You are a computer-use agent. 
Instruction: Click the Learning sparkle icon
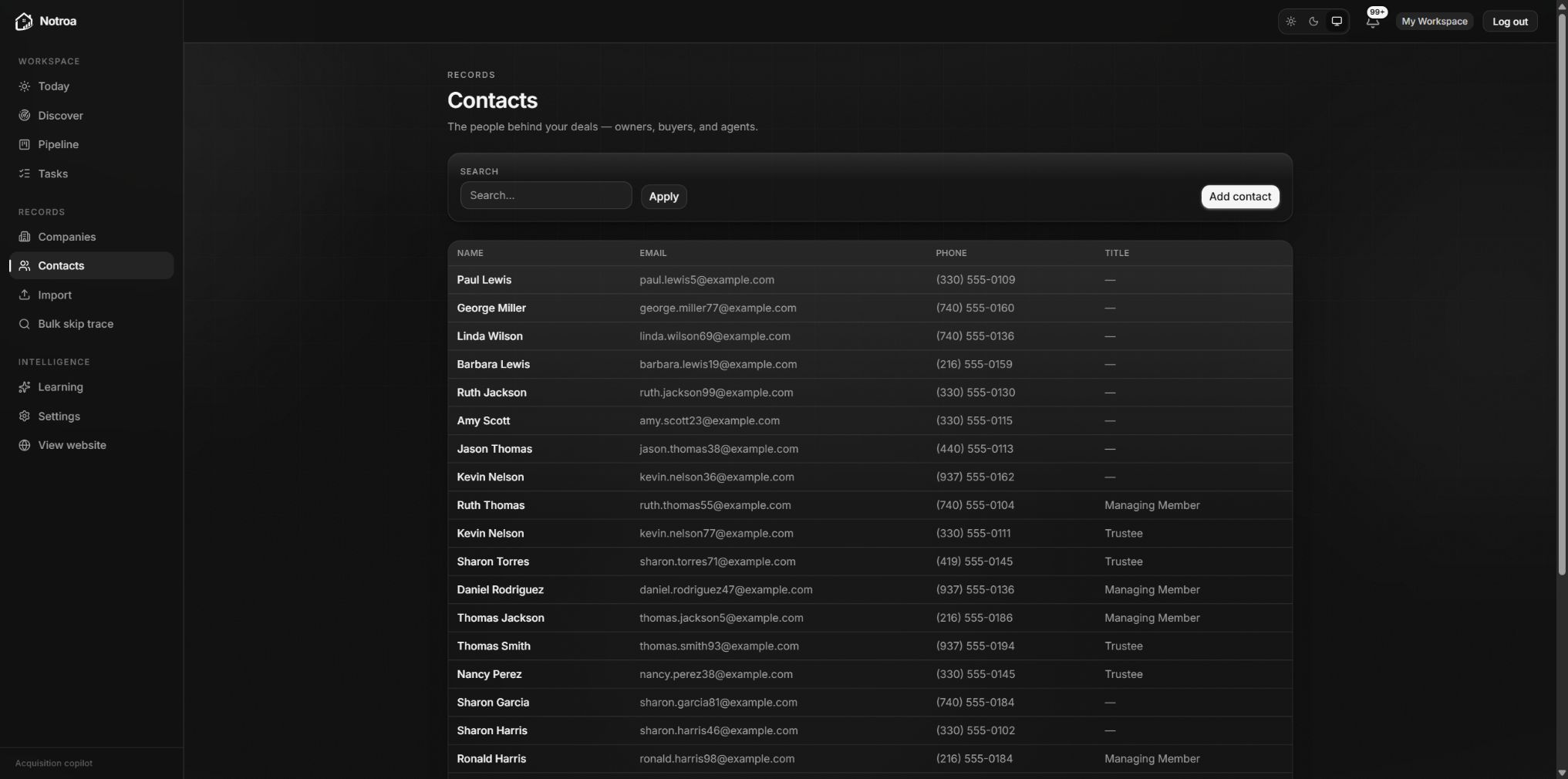coord(25,387)
